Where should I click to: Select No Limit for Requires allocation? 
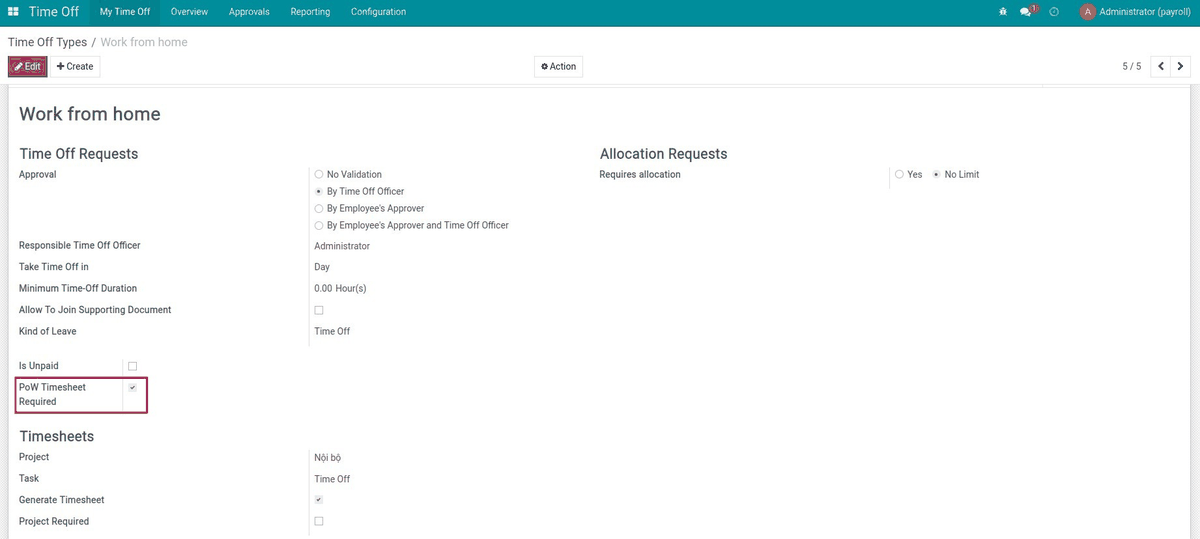(937, 174)
